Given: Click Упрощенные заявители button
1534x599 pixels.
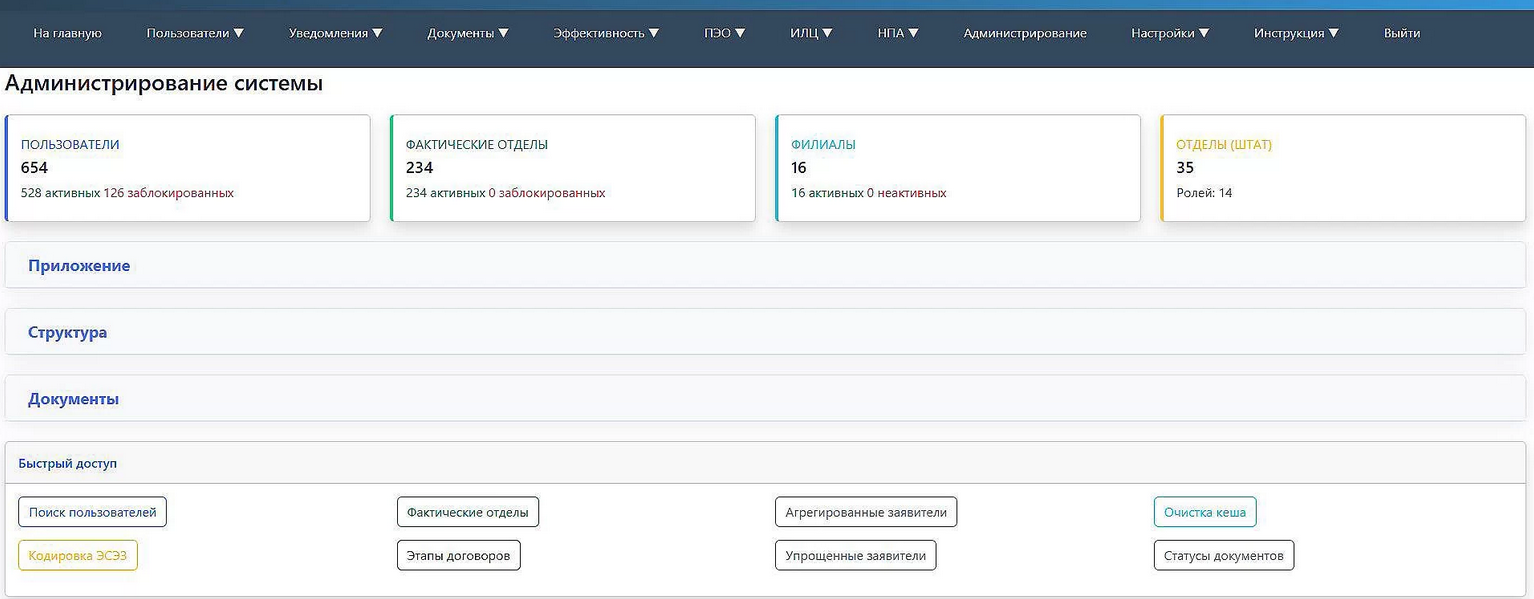Looking at the screenshot, I should coord(855,555).
